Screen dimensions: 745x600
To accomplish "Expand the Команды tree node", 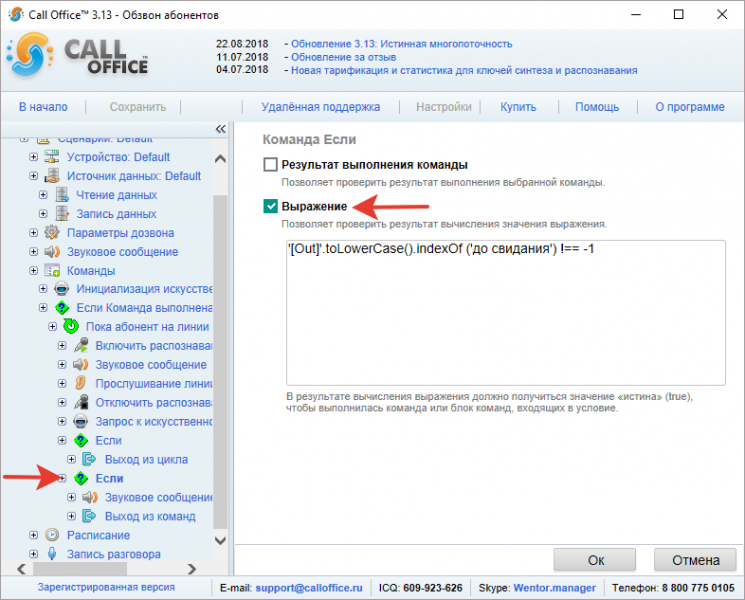I will pyautogui.click(x=33, y=271).
